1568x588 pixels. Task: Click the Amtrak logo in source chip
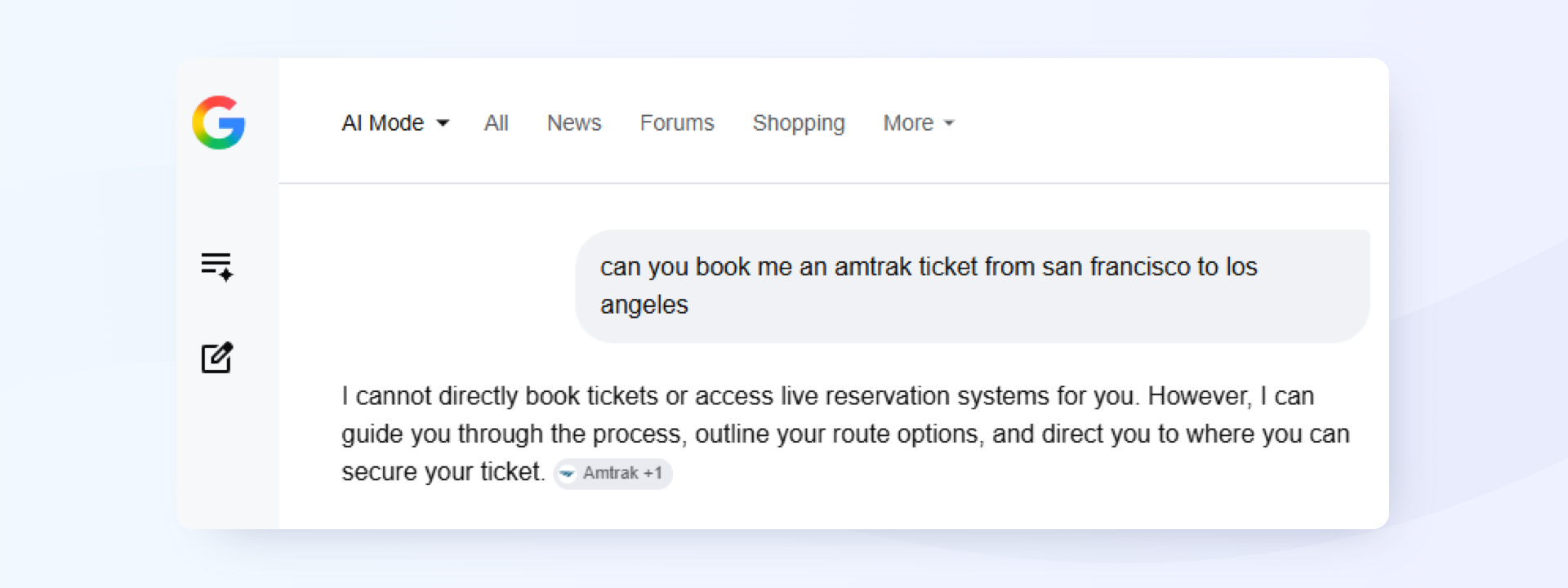tap(568, 474)
